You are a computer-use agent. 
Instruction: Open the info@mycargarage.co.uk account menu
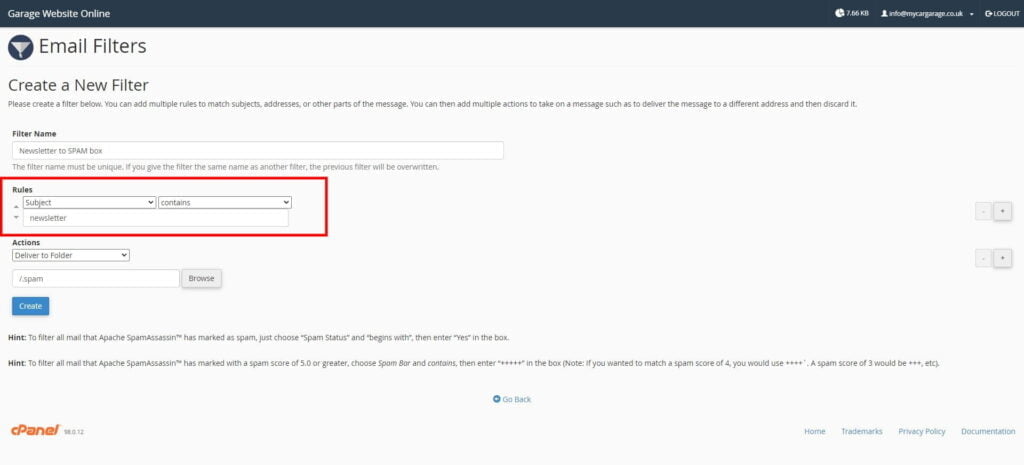[927, 14]
